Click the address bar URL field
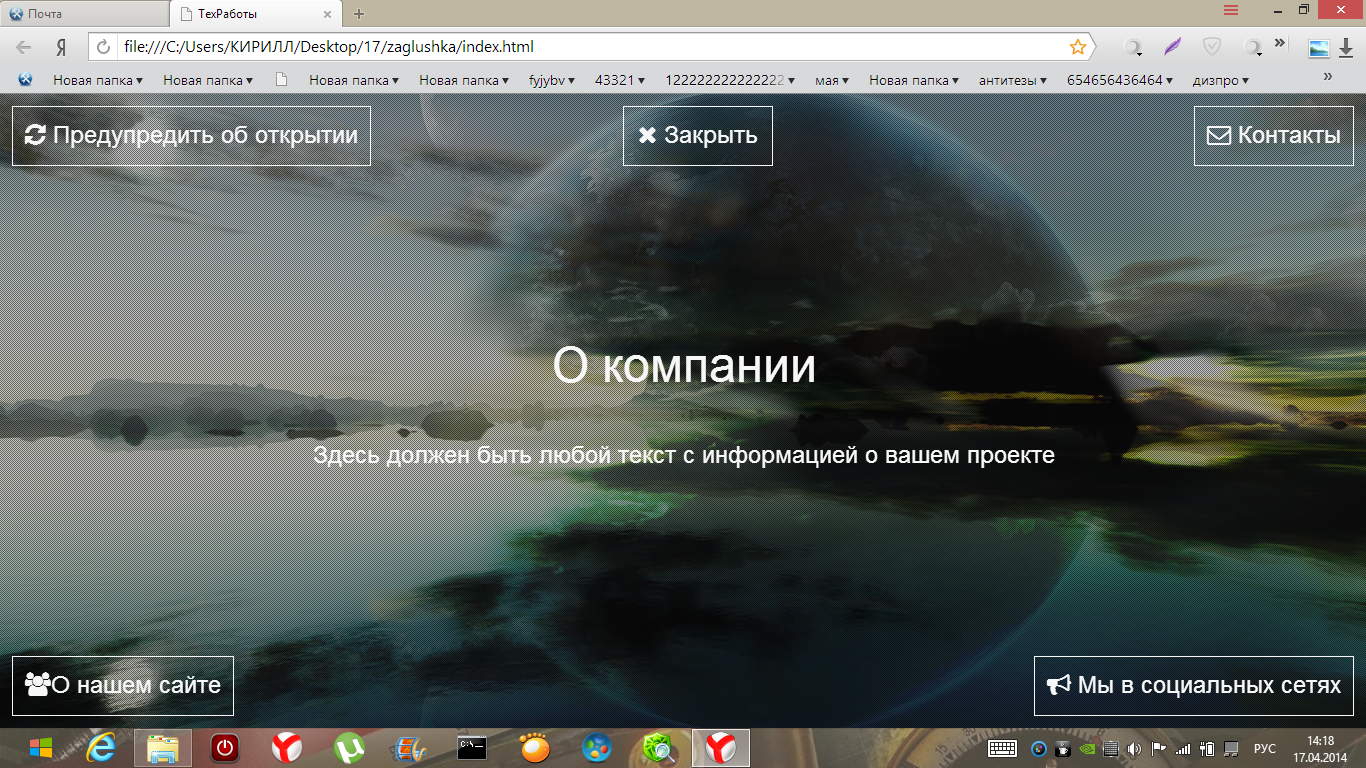This screenshot has height=768, width=1366. click(x=590, y=47)
